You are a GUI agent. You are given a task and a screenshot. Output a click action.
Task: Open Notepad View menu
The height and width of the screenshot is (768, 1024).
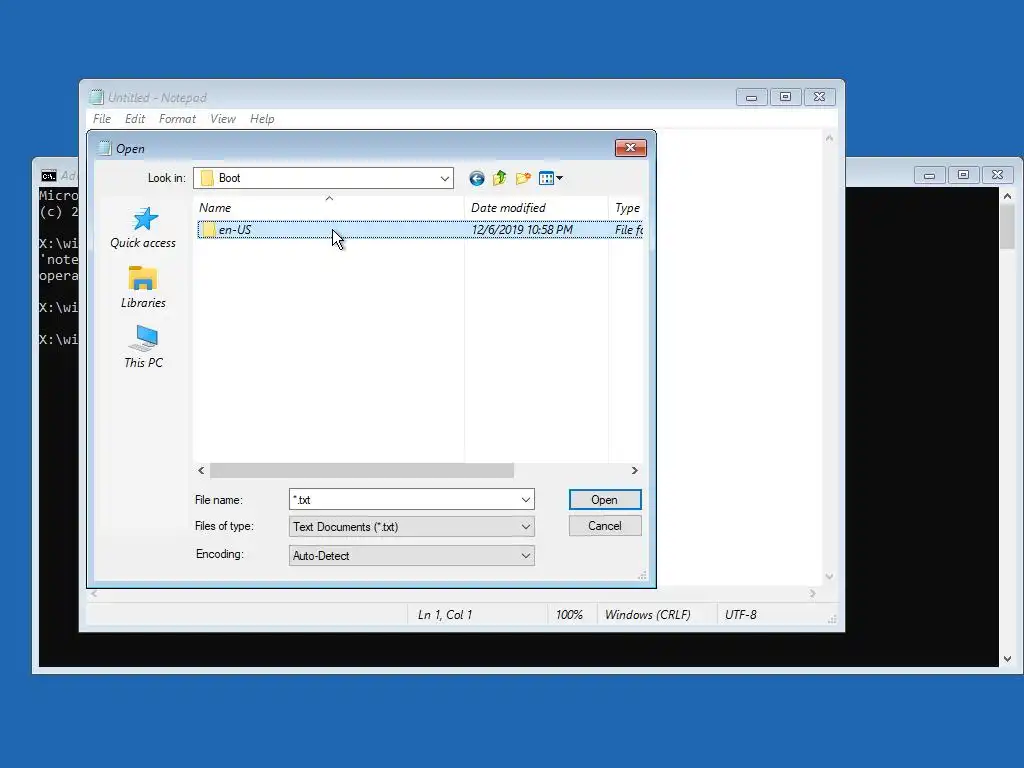[x=223, y=119]
